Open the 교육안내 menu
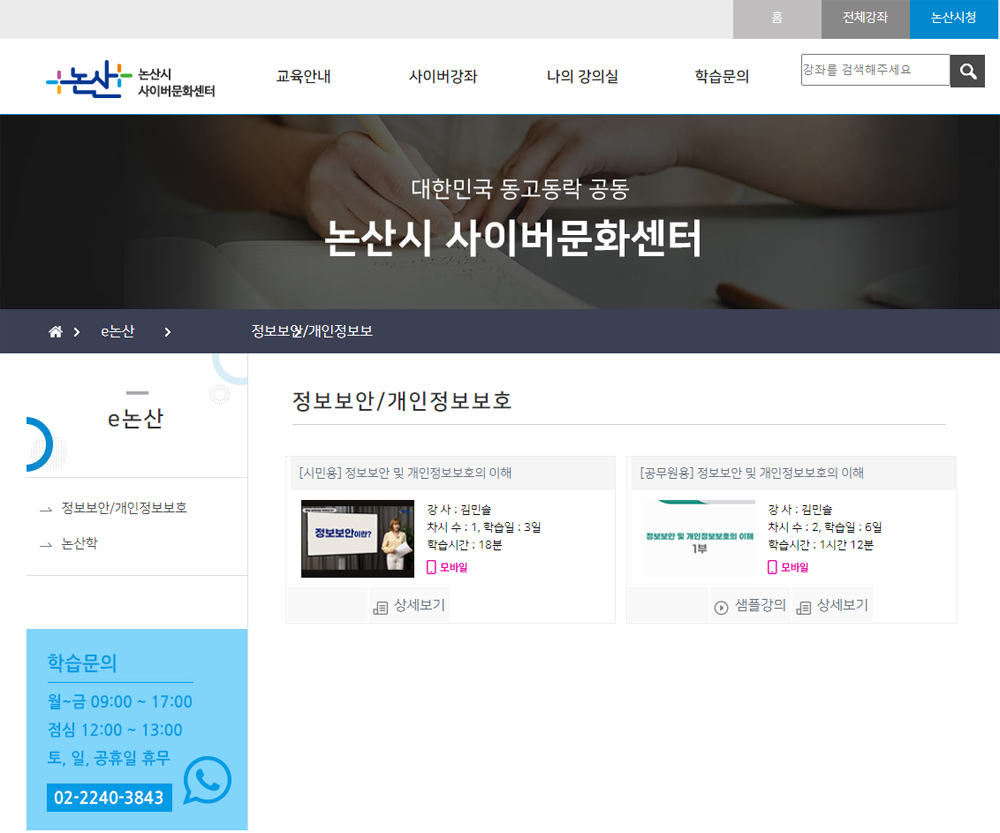1000x833 pixels. tap(304, 77)
